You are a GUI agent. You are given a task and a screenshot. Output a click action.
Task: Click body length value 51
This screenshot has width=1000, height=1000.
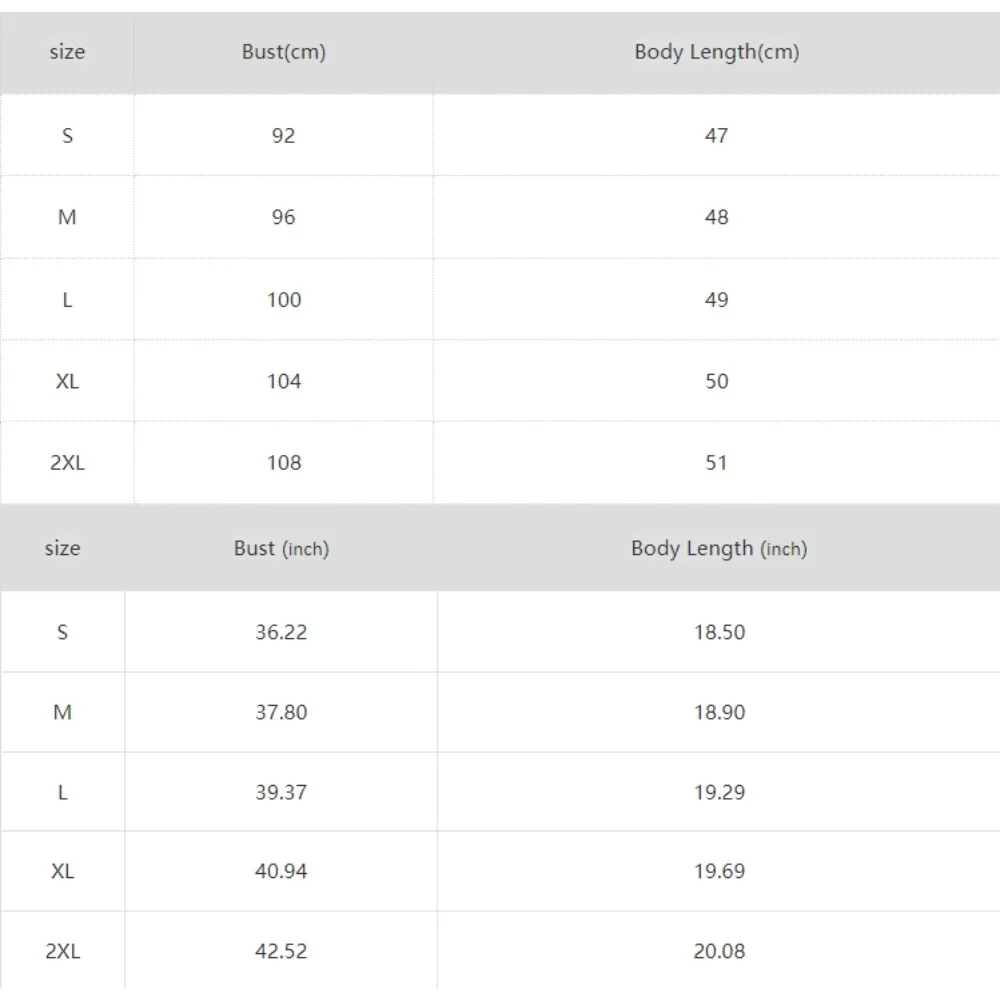[x=716, y=463]
